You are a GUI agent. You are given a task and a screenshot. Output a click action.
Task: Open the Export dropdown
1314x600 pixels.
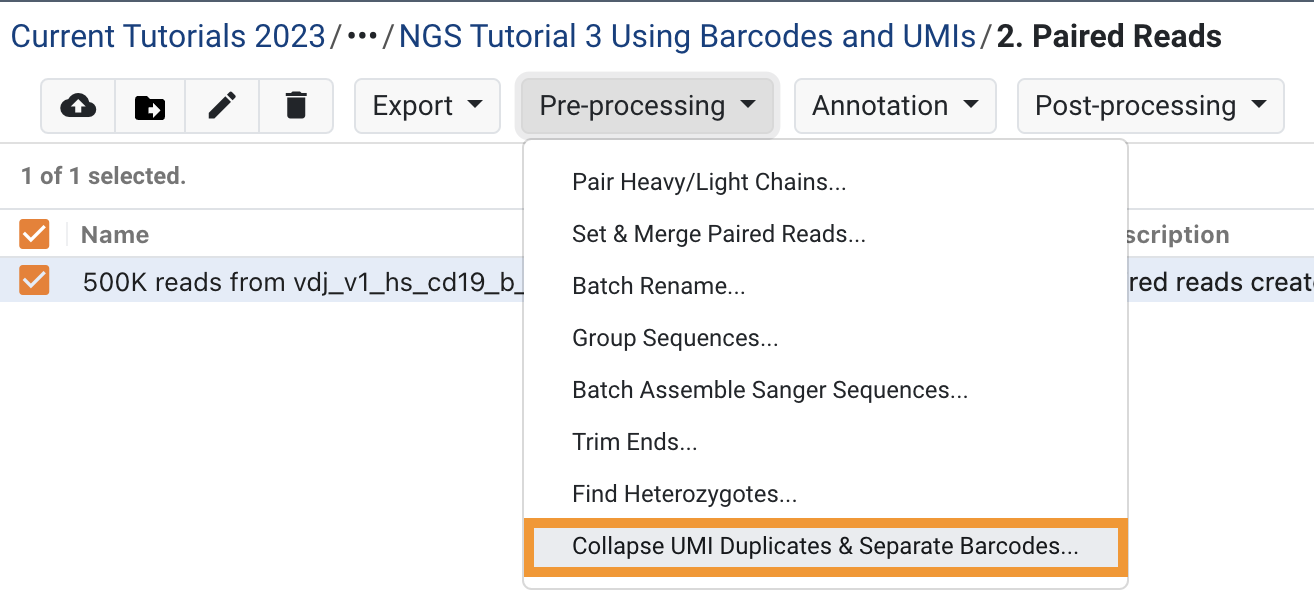click(427, 105)
